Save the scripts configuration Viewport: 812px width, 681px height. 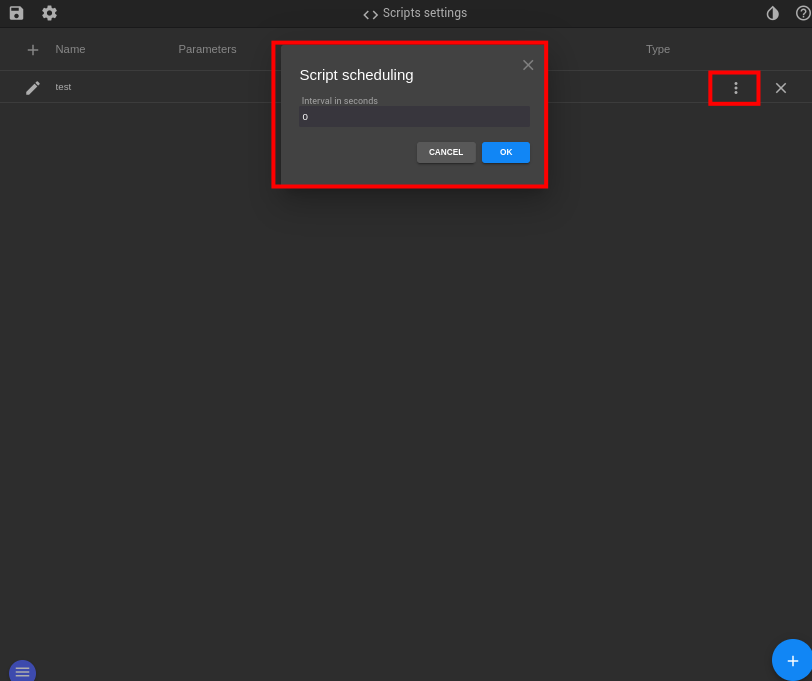pyautogui.click(x=16, y=13)
